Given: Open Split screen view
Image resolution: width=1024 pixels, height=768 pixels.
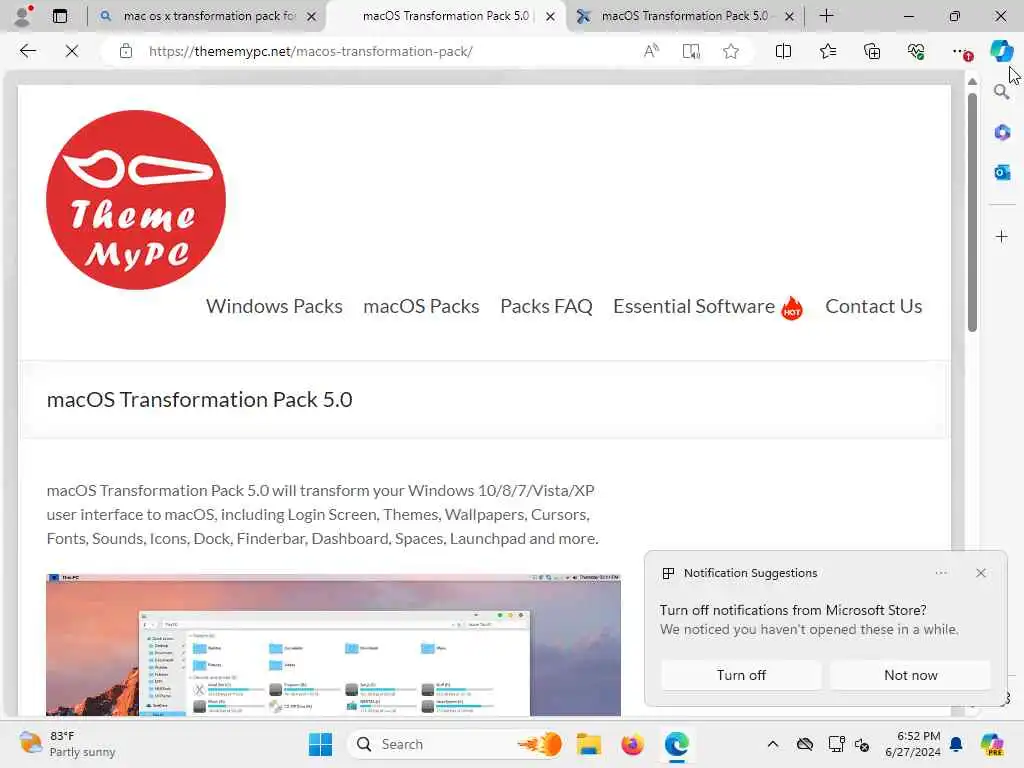Looking at the screenshot, I should click(783, 51).
